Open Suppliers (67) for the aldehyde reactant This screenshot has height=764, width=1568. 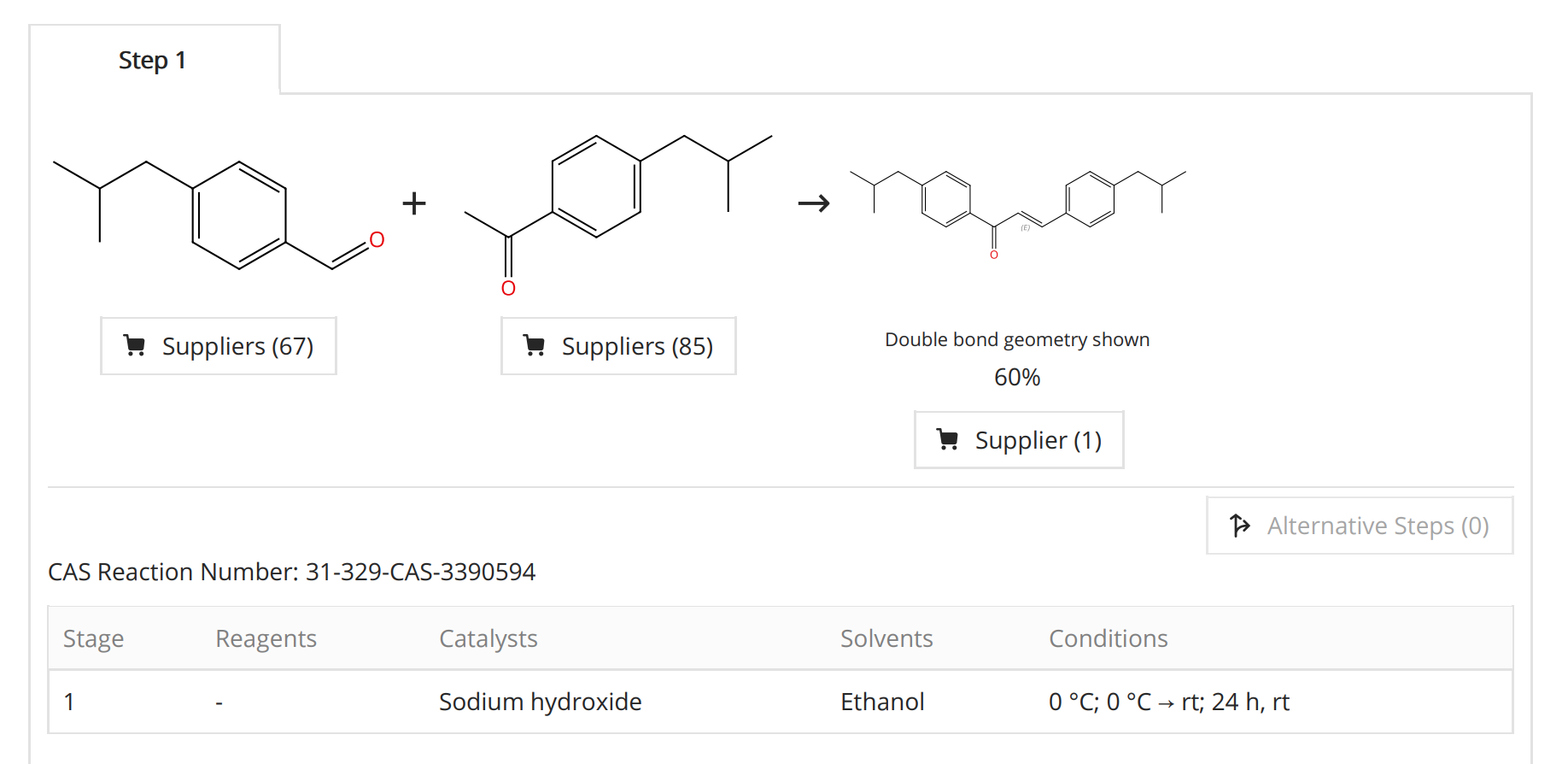pos(219,346)
